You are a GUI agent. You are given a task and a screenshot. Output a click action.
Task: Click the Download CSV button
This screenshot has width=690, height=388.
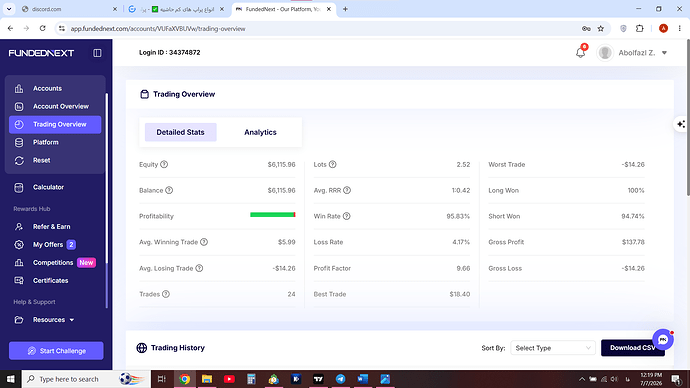pos(633,348)
